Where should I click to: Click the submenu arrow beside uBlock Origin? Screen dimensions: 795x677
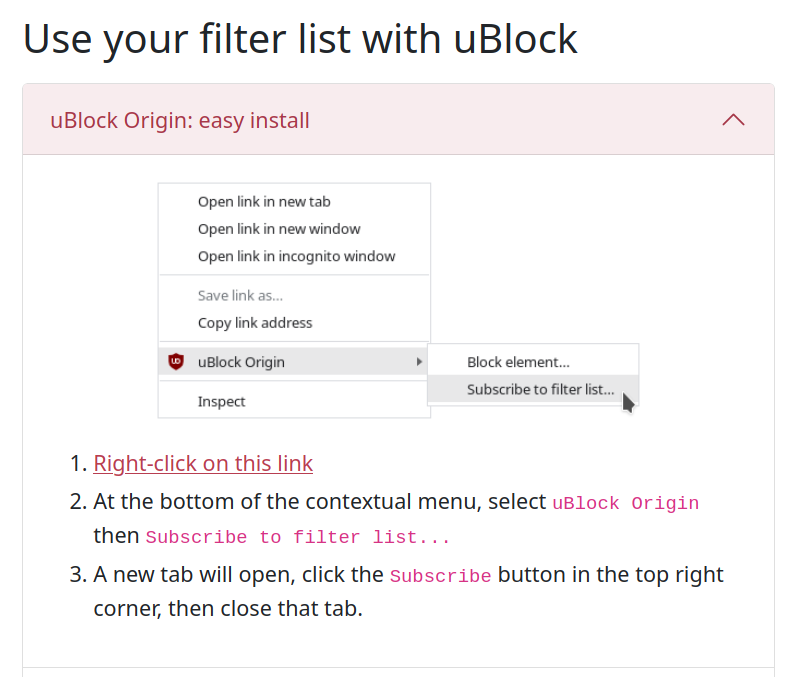[x=419, y=362]
